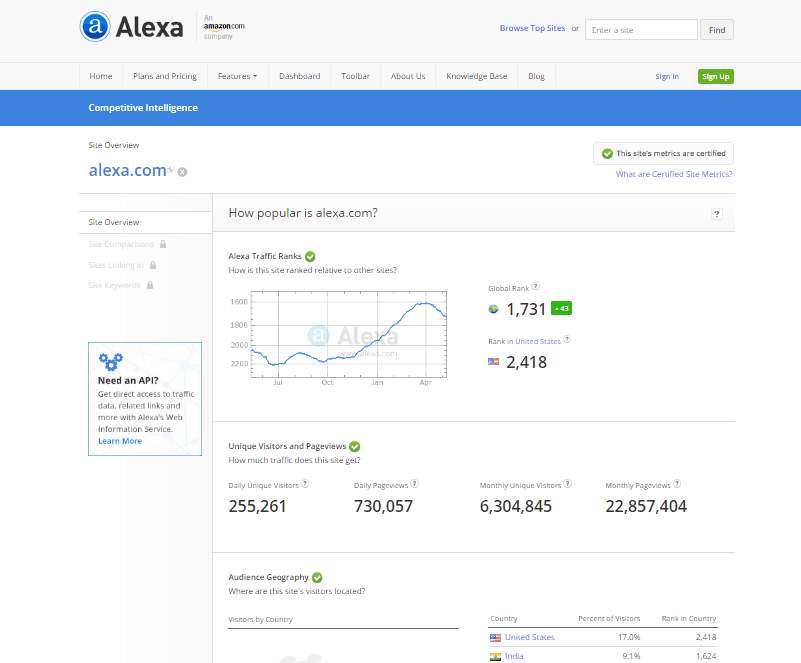Click the Alexa logo icon
Screen dimensions: 801x663
pyautogui.click(x=95, y=26)
